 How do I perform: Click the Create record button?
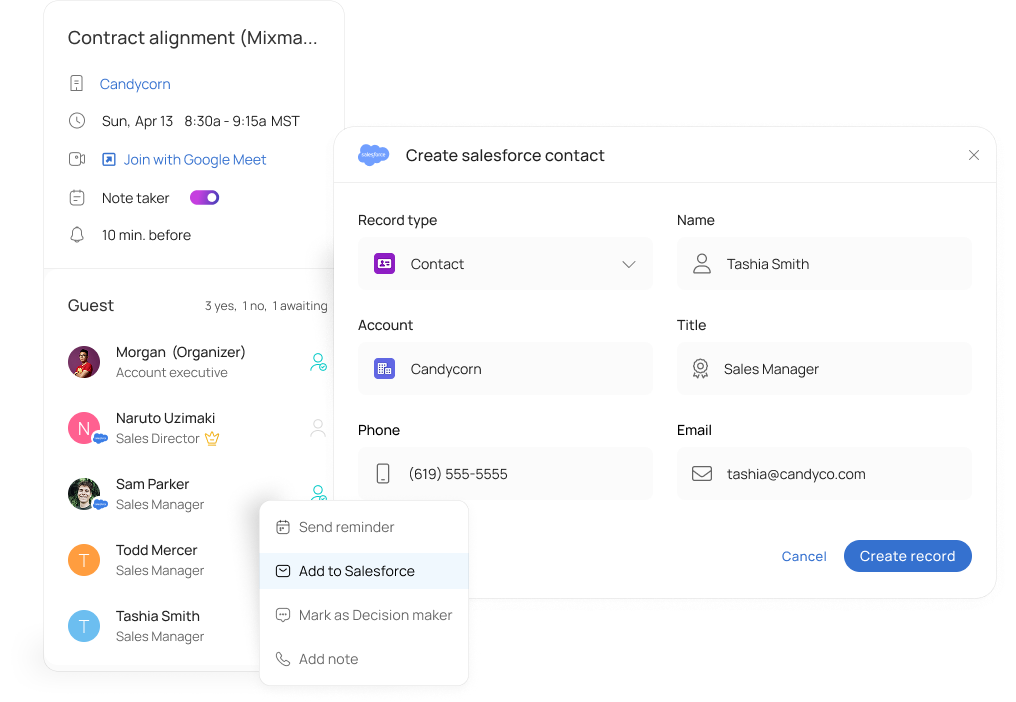[x=907, y=556]
